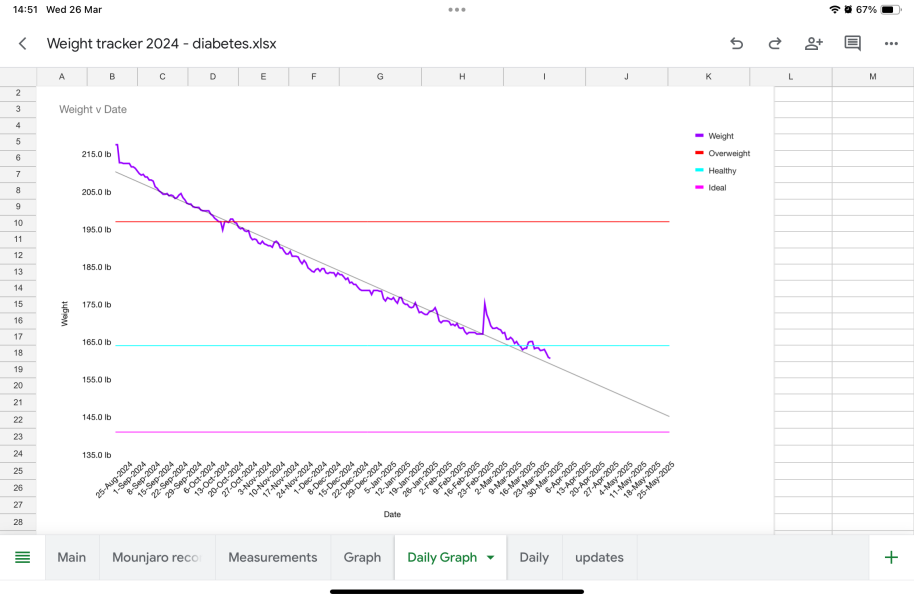Tap the back chevron to exit spreadsheet
This screenshot has height=600, width=914.
tap(22, 44)
